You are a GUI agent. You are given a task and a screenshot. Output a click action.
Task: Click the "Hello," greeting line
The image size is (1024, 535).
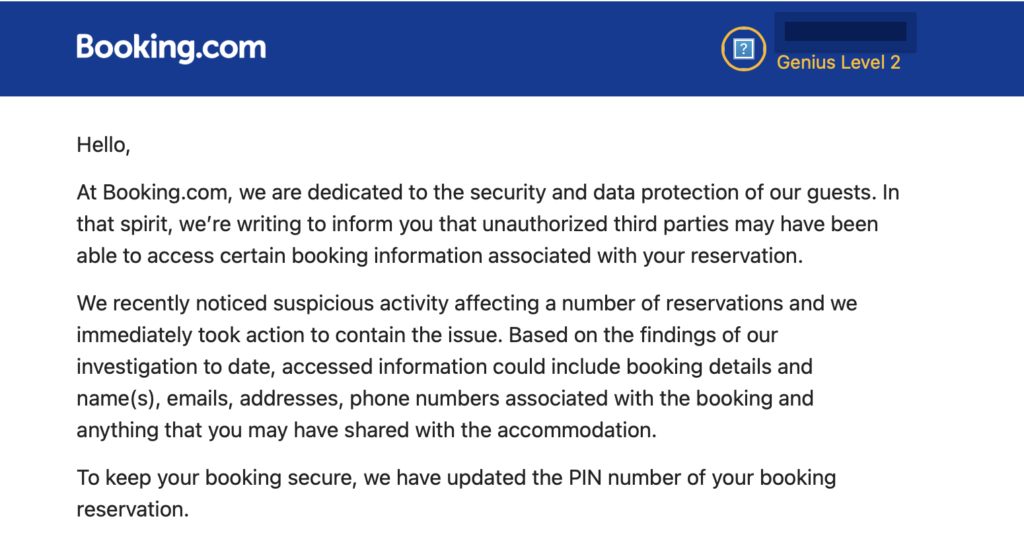(103, 145)
